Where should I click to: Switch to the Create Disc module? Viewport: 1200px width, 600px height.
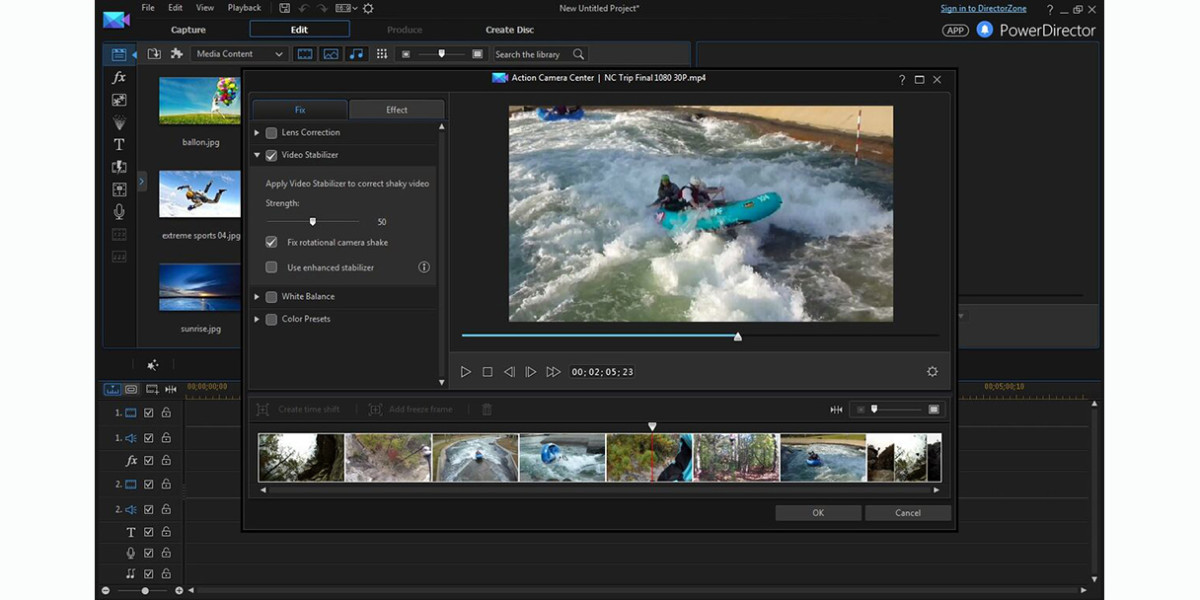pyautogui.click(x=510, y=30)
